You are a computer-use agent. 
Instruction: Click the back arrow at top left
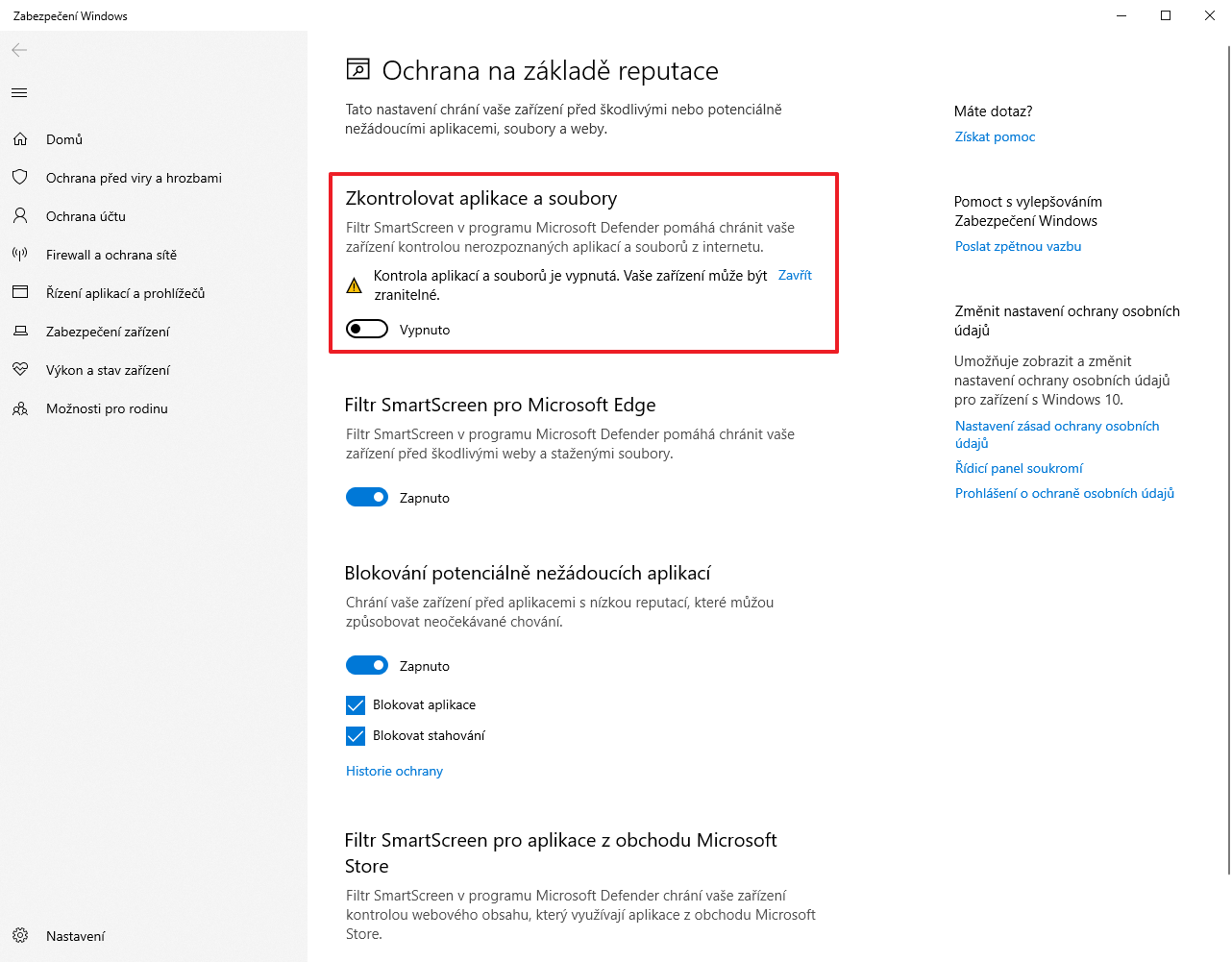coord(18,50)
